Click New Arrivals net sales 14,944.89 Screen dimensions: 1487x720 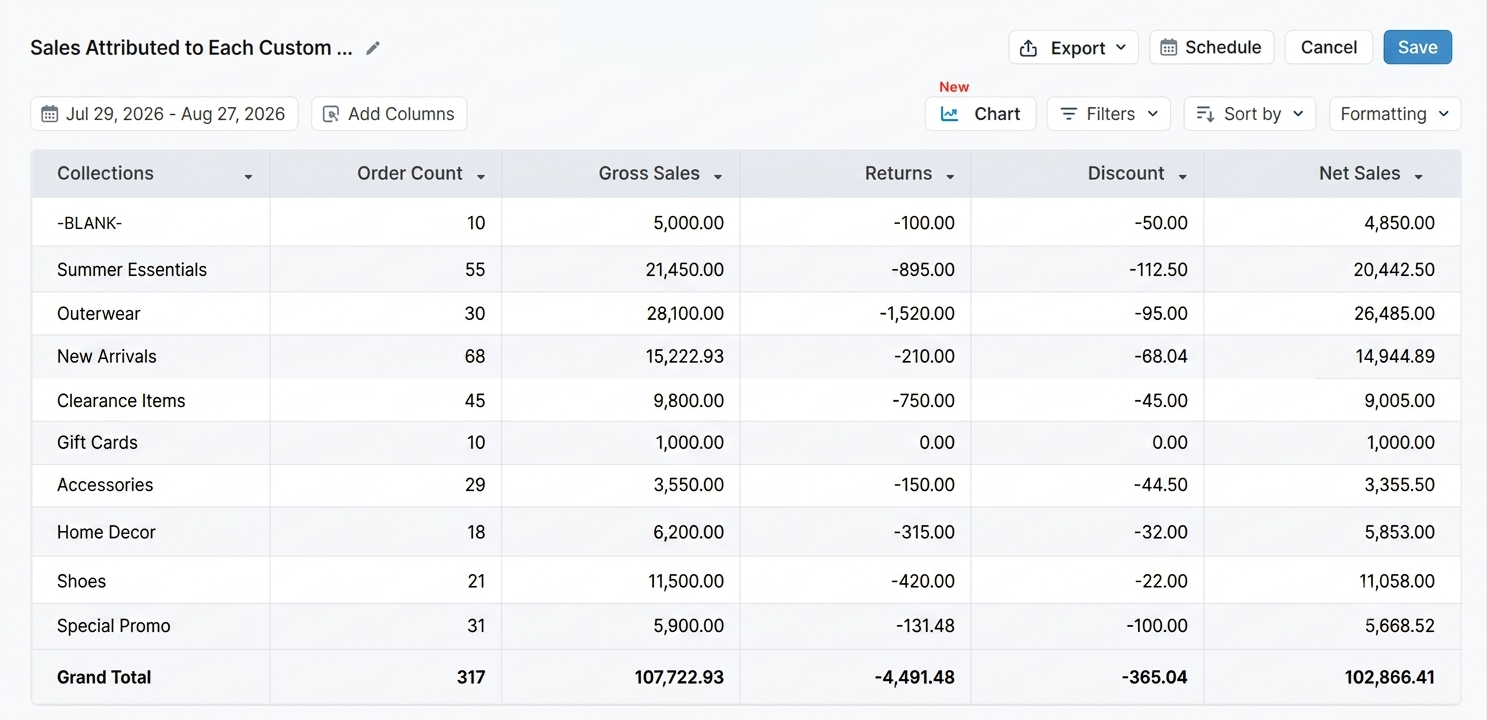click(1396, 357)
